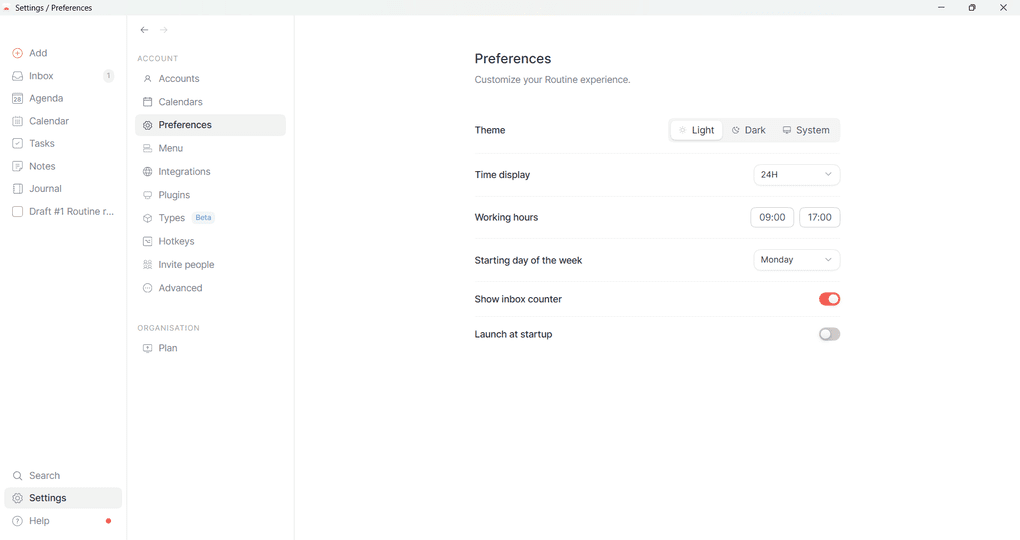Open the Inbox tray icon
Image resolution: width=1020 pixels, height=540 pixels.
point(18,76)
